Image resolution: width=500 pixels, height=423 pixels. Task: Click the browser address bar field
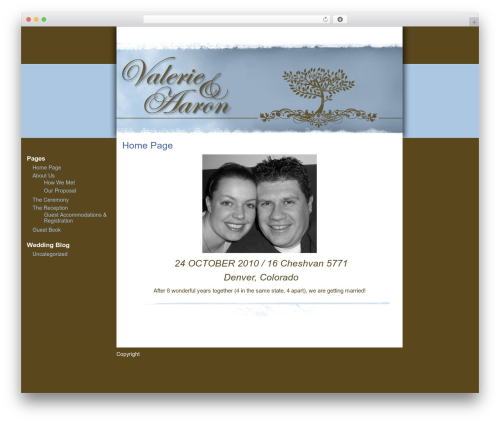(237, 20)
